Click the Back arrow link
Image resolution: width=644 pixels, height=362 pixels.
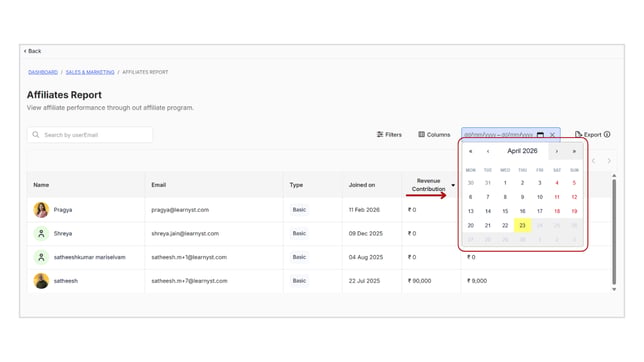[x=32, y=51]
